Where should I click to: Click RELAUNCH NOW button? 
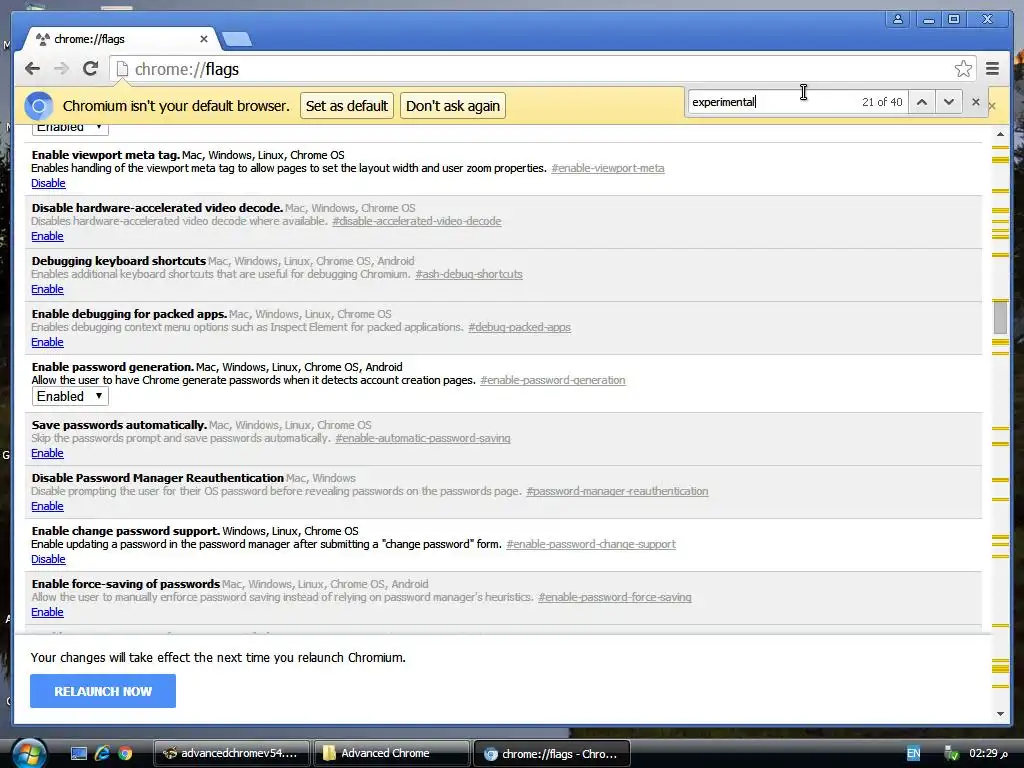pos(103,691)
